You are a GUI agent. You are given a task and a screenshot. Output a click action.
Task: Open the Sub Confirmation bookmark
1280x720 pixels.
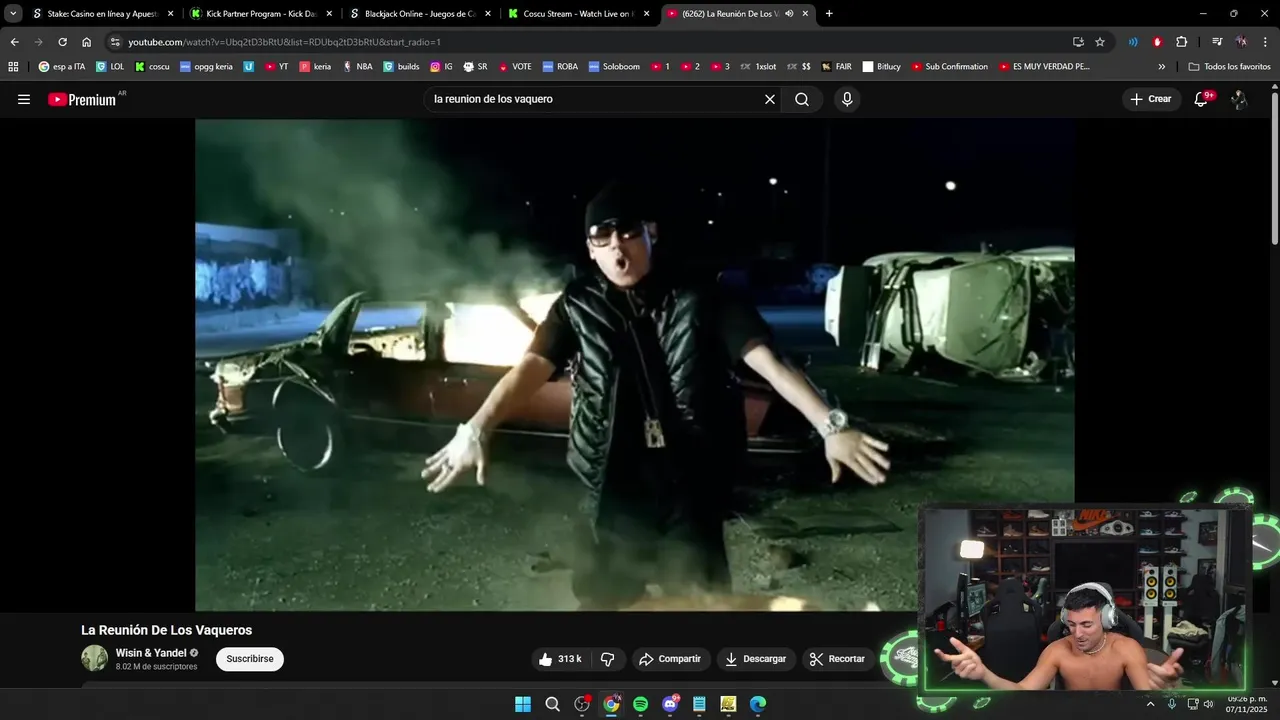pyautogui.click(x=949, y=67)
